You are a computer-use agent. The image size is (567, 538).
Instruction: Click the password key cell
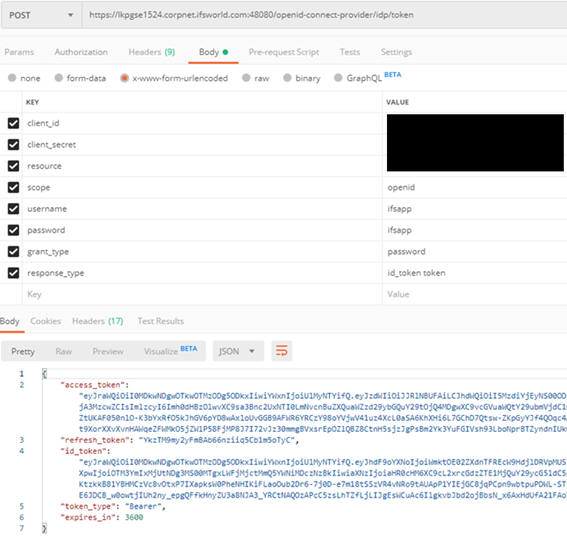click(x=202, y=230)
